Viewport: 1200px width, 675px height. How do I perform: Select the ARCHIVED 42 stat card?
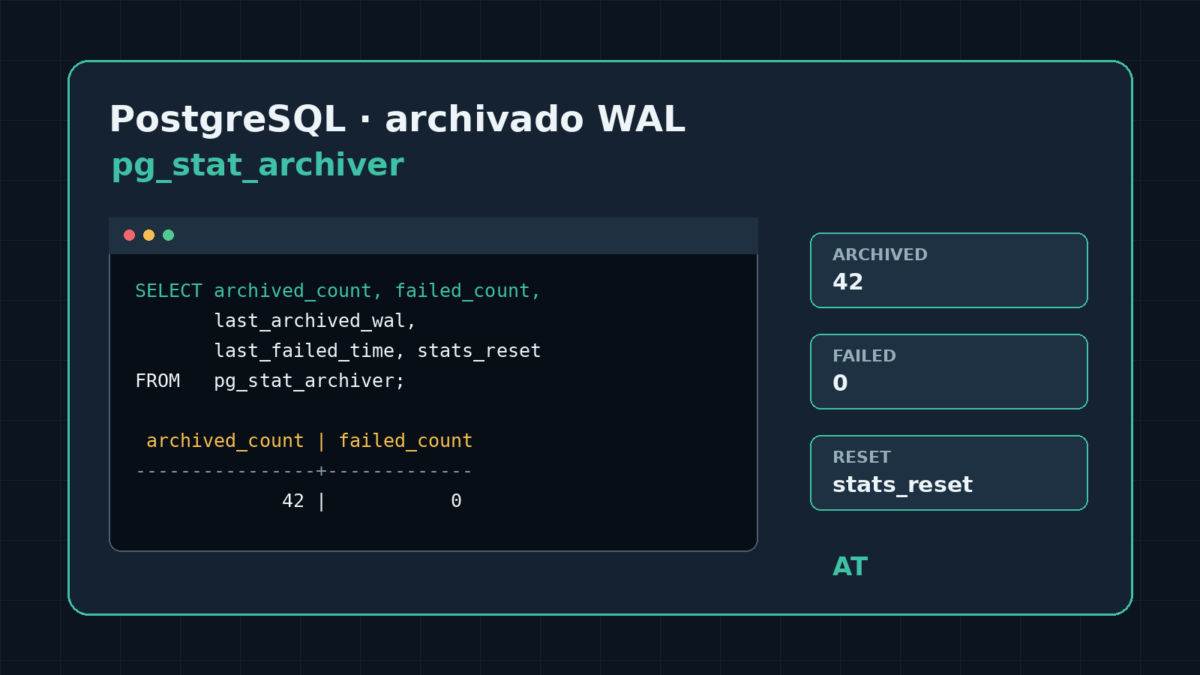tap(948, 270)
